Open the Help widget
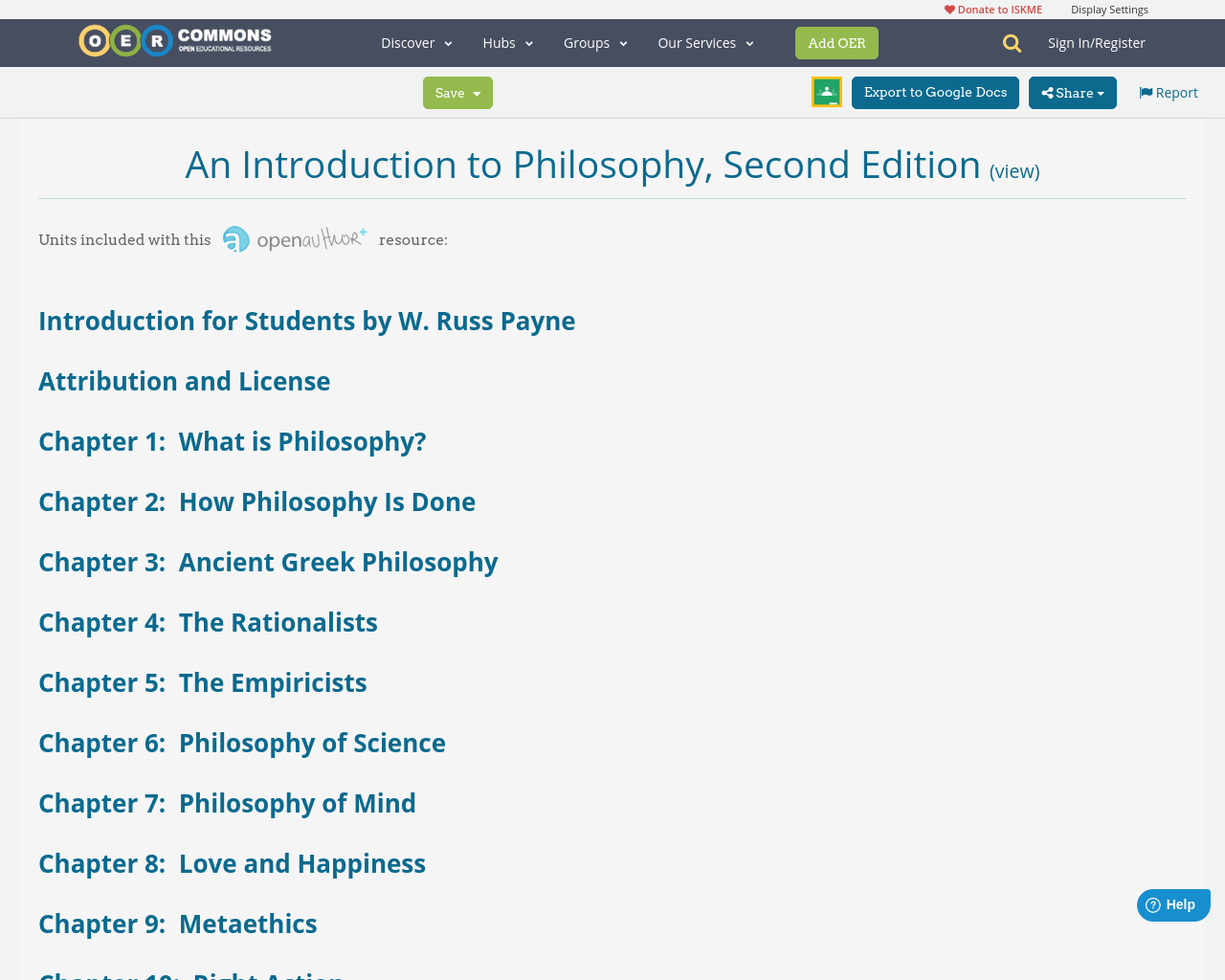The width and height of the screenshot is (1225, 980). click(1172, 903)
